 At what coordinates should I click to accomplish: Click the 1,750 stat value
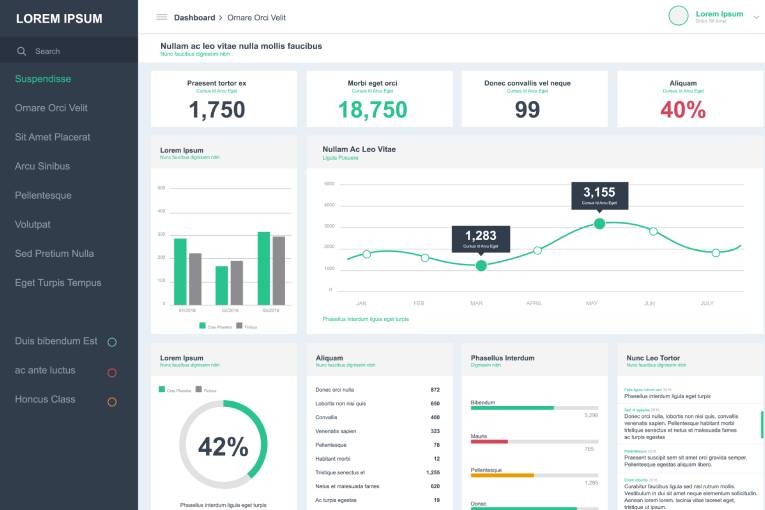(217, 109)
